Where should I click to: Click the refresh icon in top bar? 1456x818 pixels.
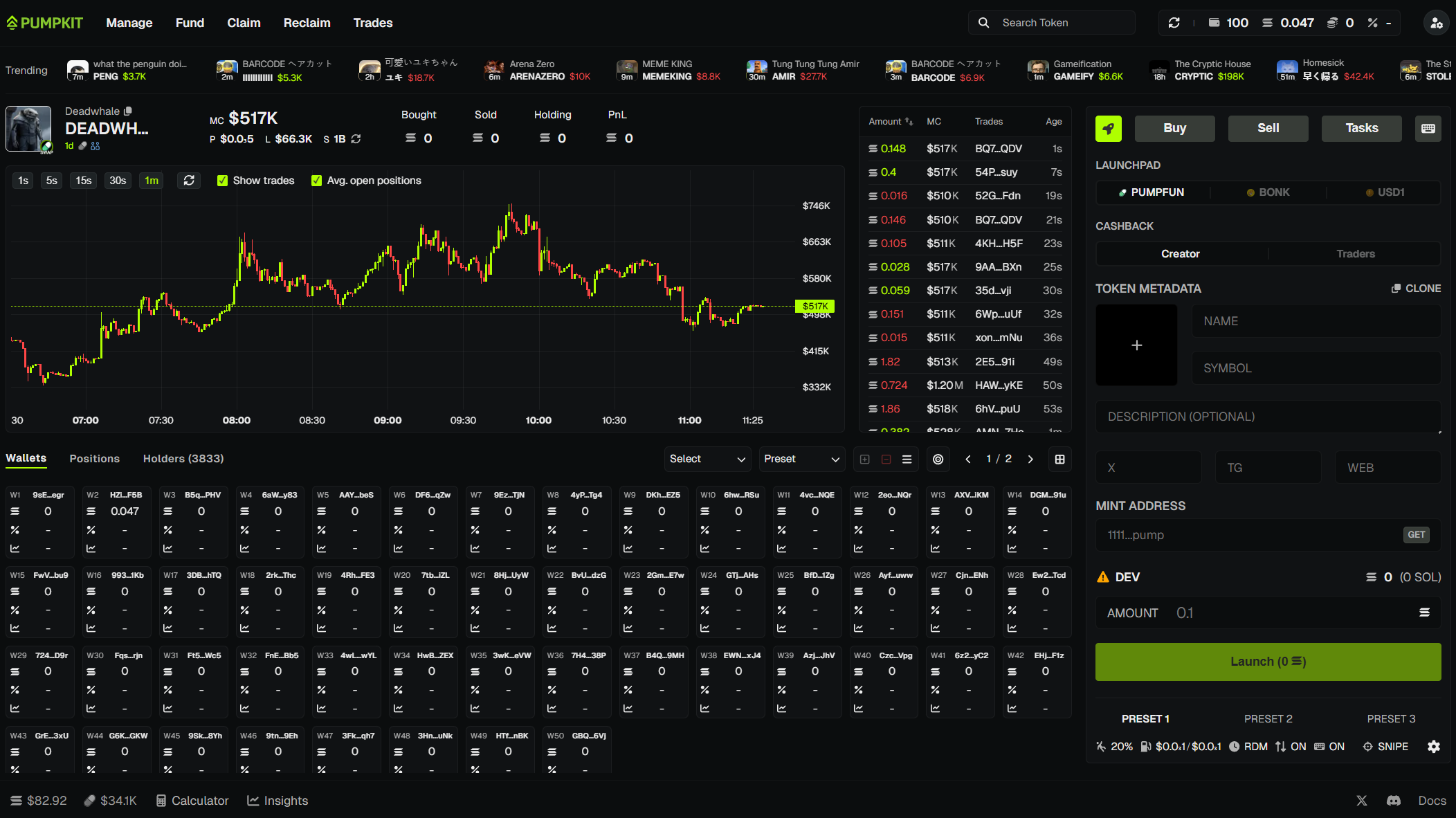click(x=1174, y=23)
